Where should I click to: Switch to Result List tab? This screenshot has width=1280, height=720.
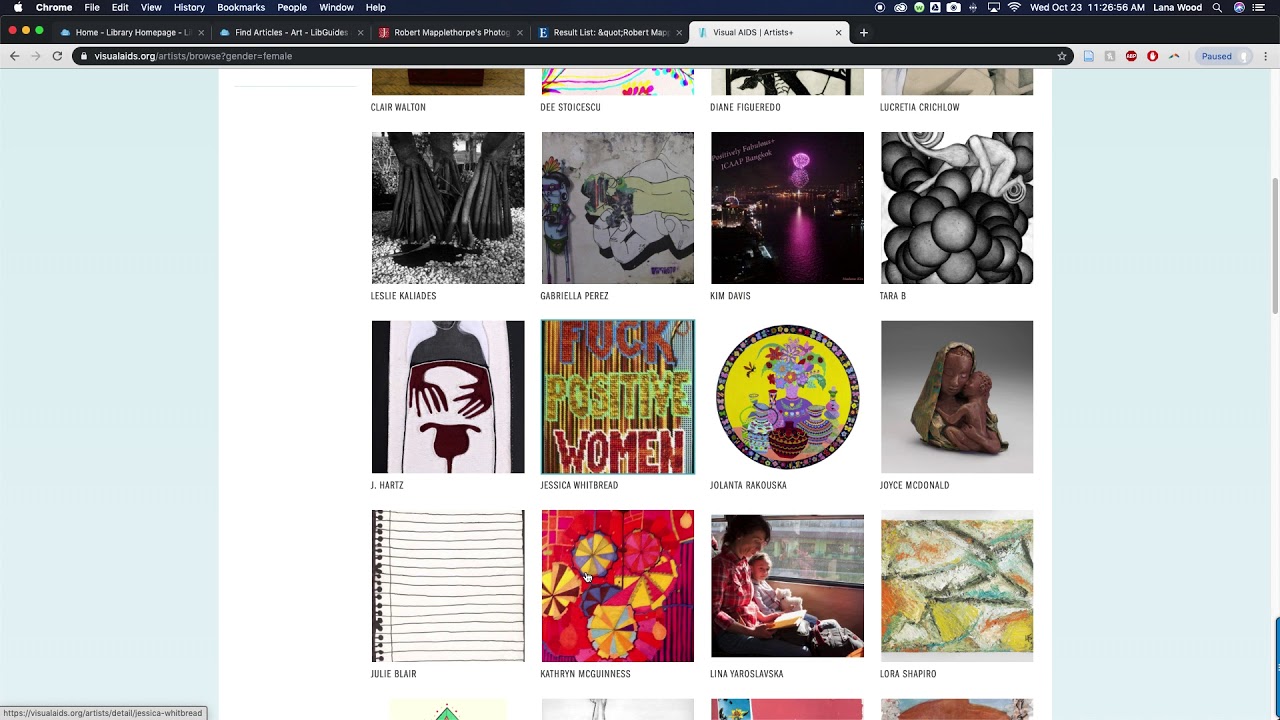(x=610, y=32)
